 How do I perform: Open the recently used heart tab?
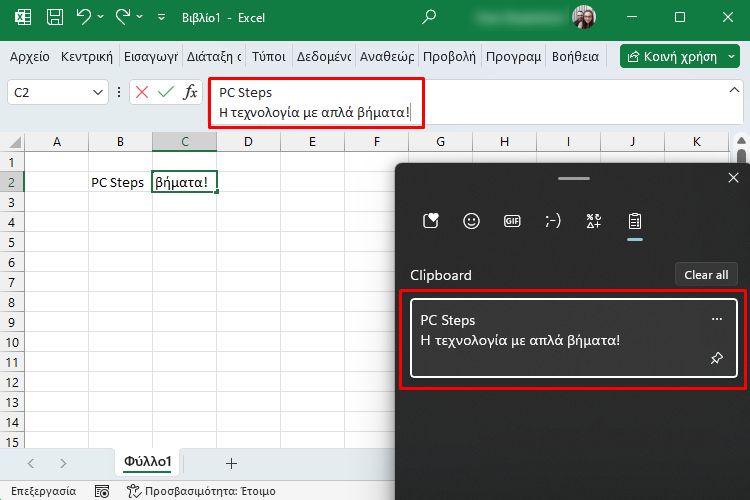pyautogui.click(x=430, y=221)
